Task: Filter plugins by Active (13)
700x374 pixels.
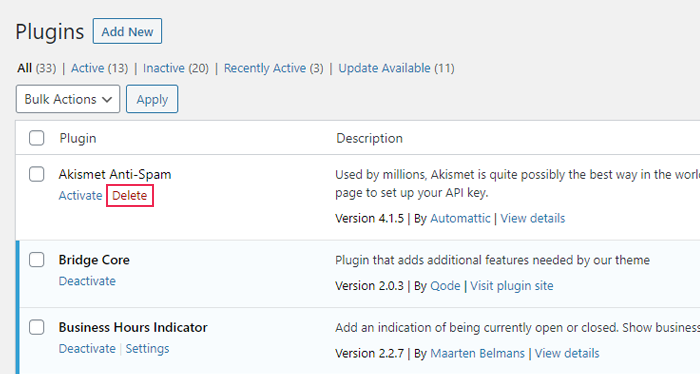Action: click(100, 68)
